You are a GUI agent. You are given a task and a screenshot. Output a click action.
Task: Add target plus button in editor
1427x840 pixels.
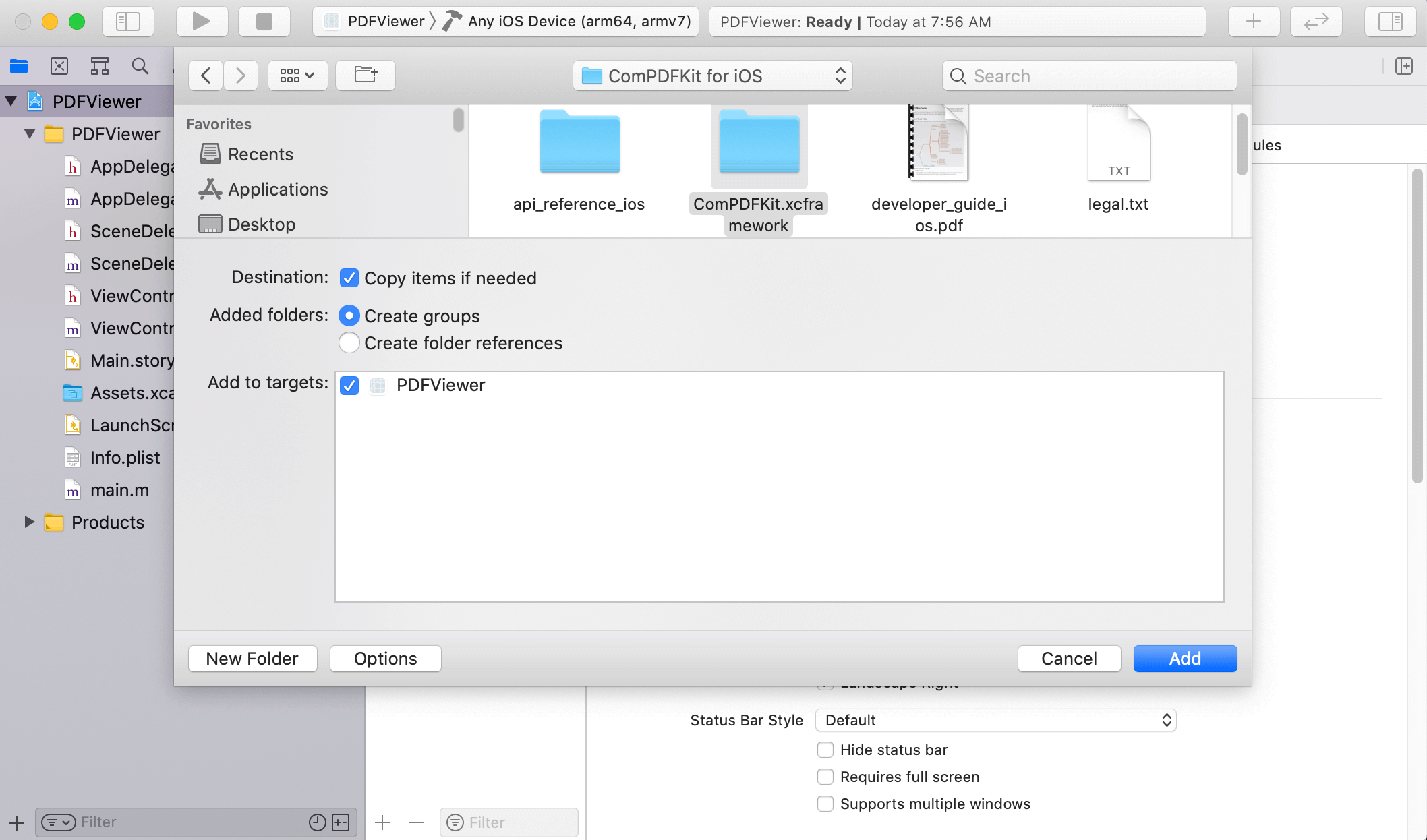(x=382, y=822)
